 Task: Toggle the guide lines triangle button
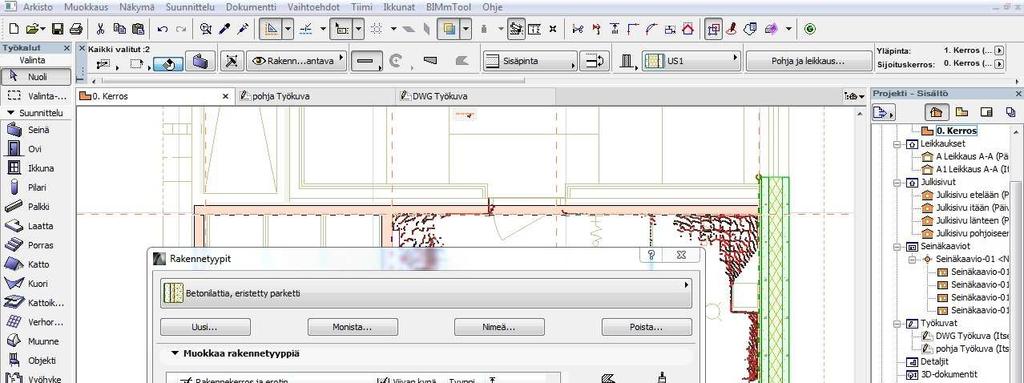pyautogui.click(x=270, y=29)
